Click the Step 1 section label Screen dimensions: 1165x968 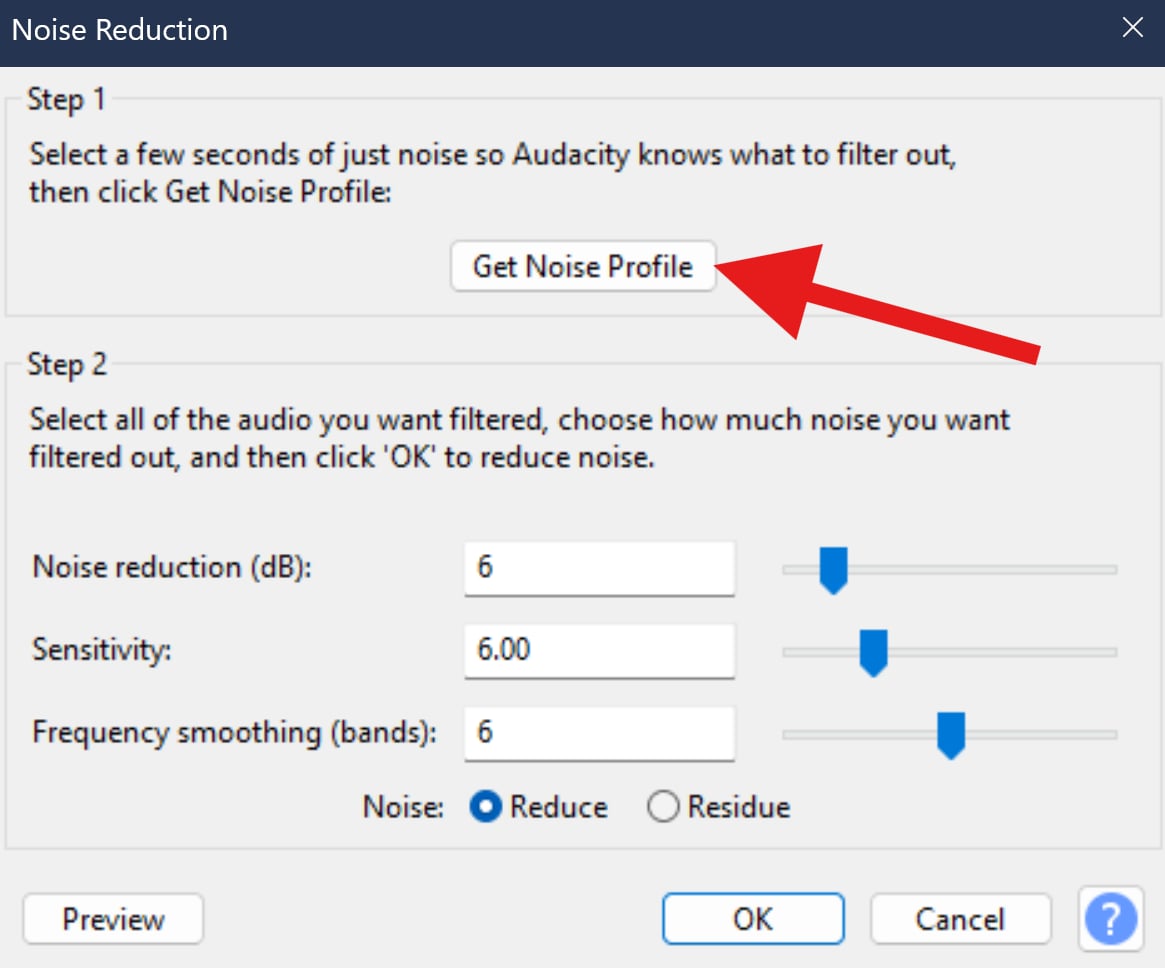(66, 99)
